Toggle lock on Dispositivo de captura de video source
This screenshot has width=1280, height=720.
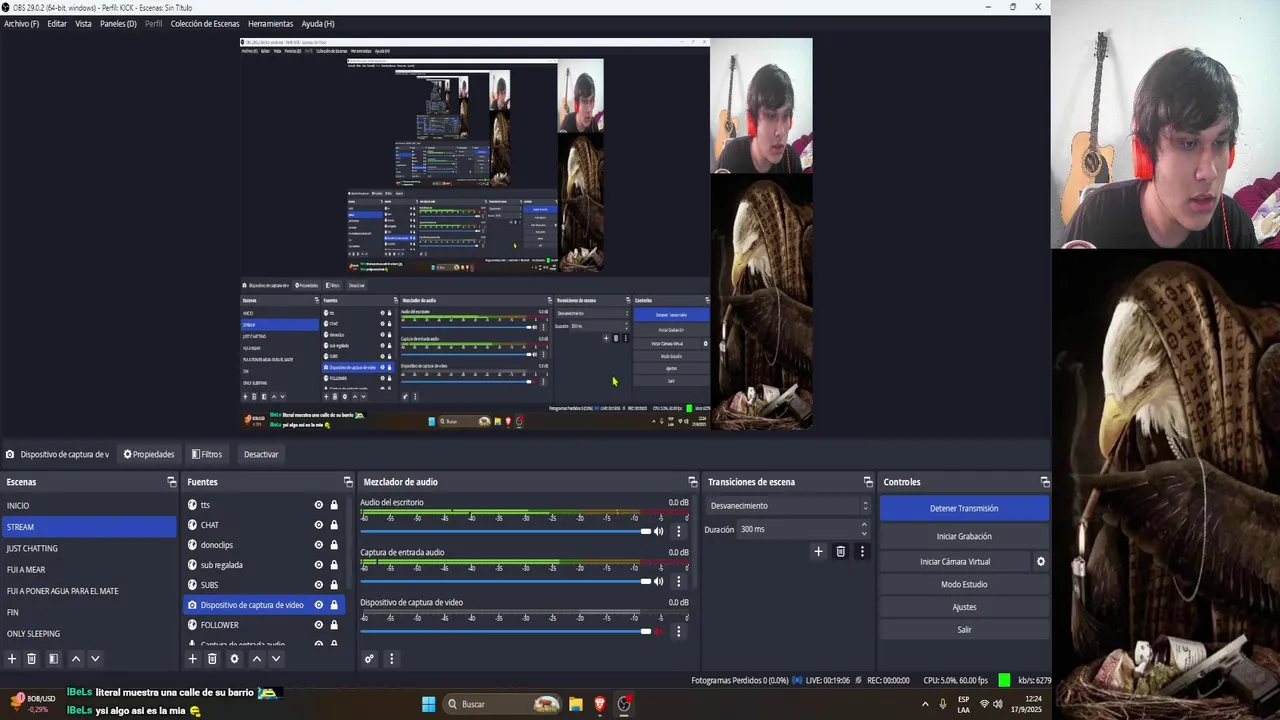point(334,605)
